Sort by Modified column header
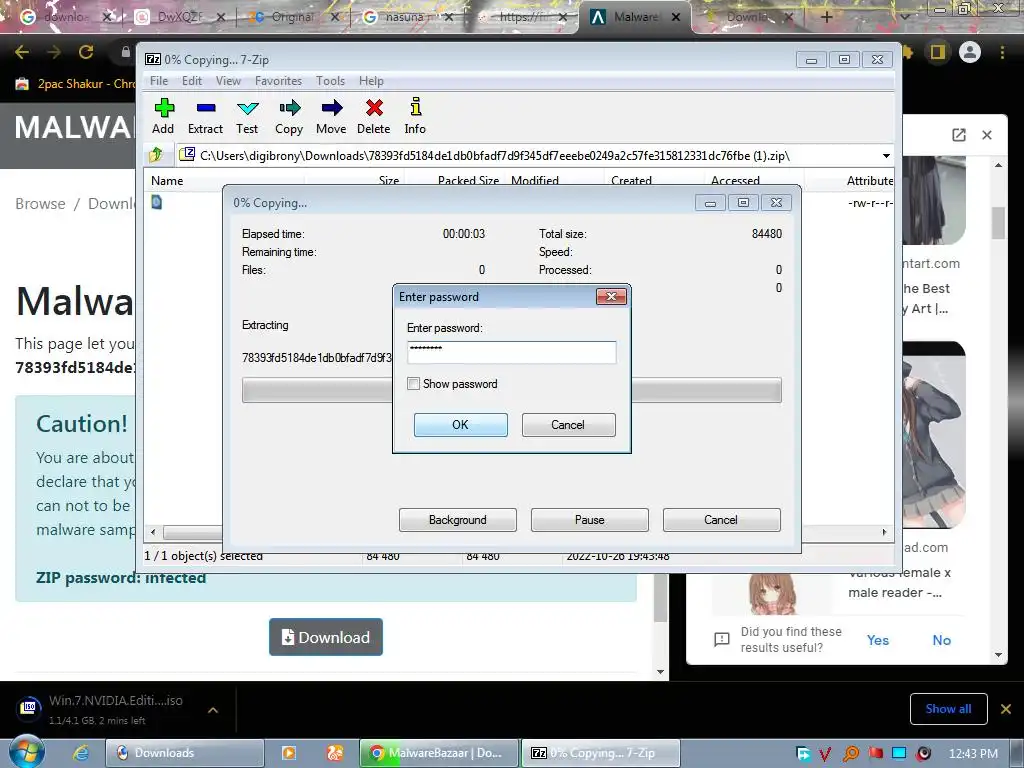 (555, 180)
